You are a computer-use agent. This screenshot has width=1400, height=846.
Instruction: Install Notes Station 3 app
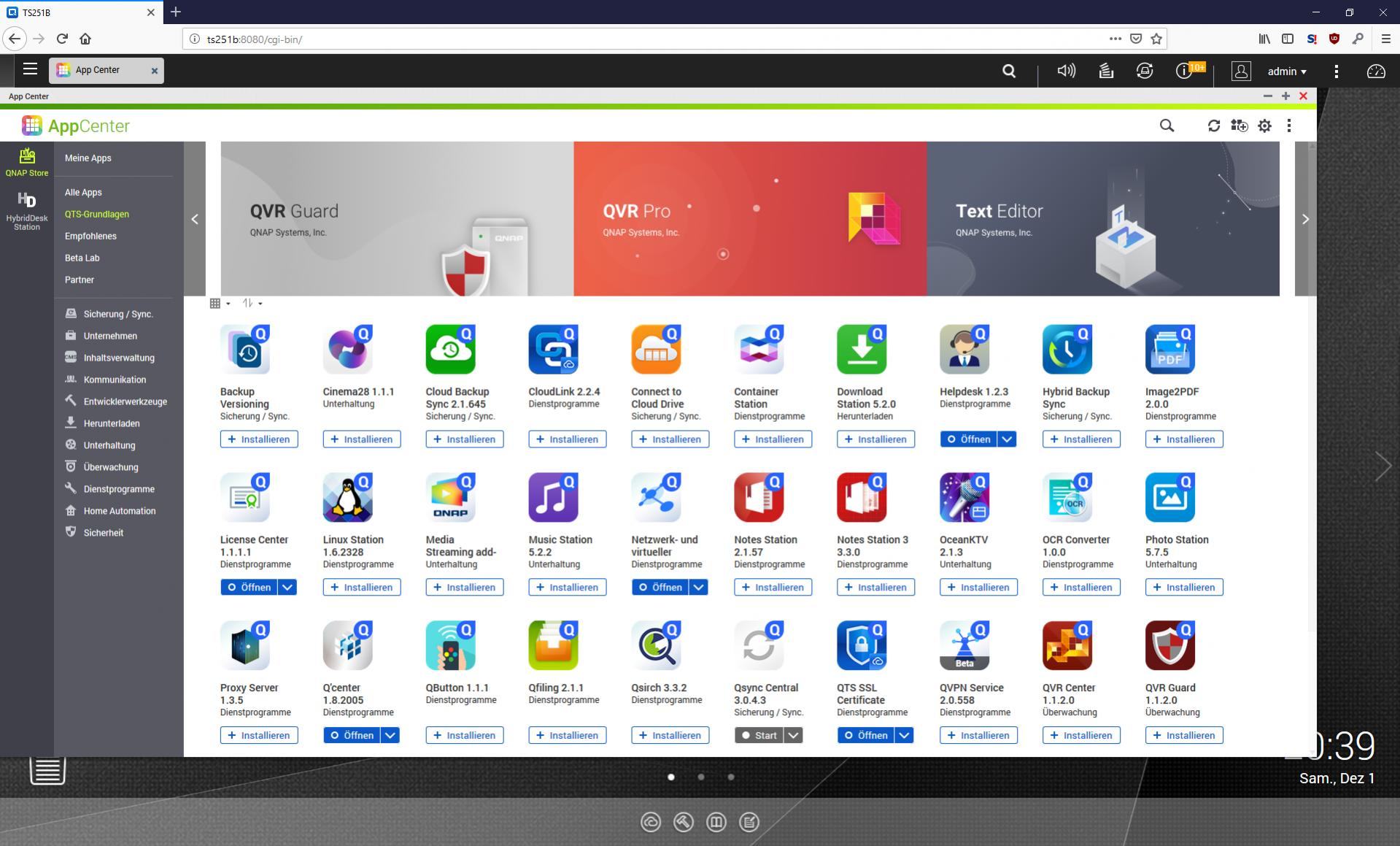[x=876, y=588]
